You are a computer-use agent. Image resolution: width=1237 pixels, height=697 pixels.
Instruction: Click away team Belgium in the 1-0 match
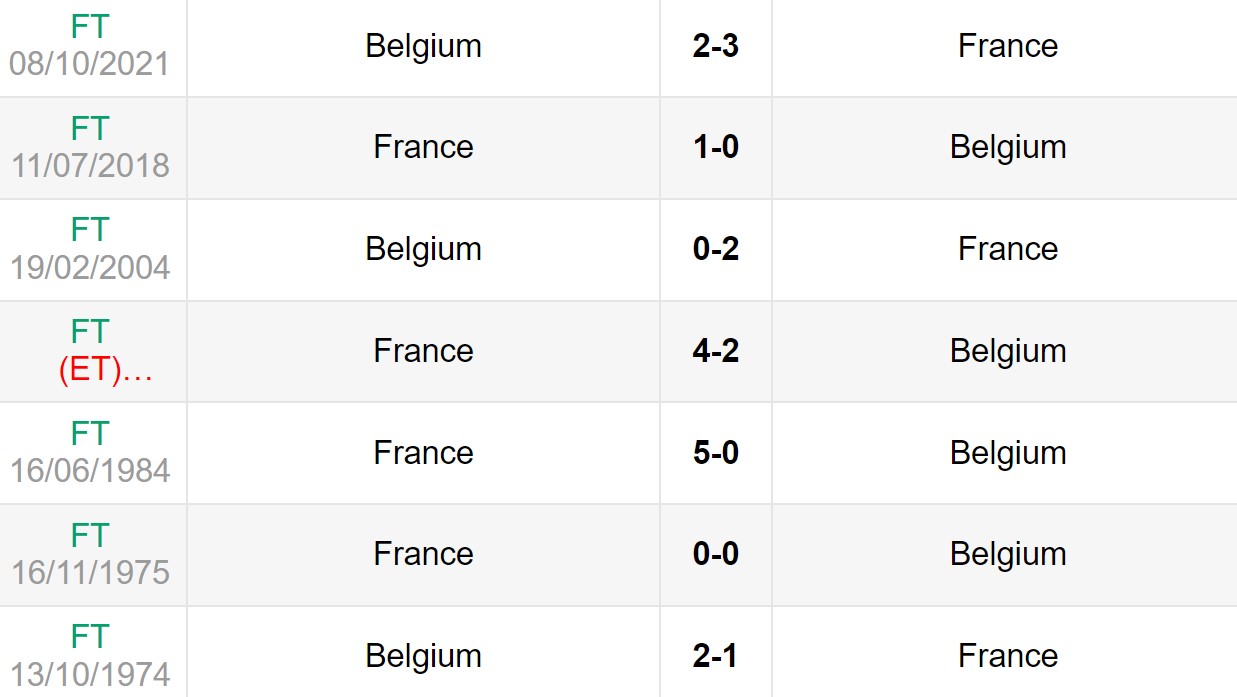[x=1007, y=147]
